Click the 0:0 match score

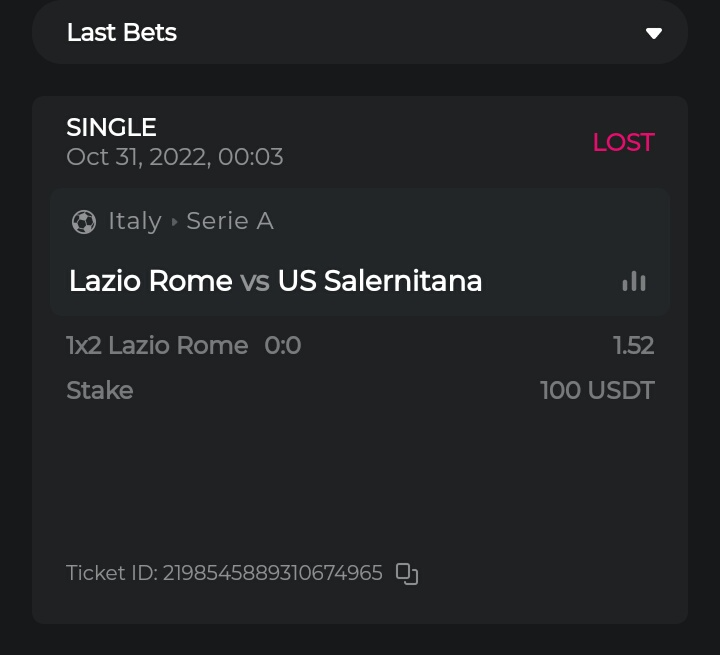click(x=283, y=346)
